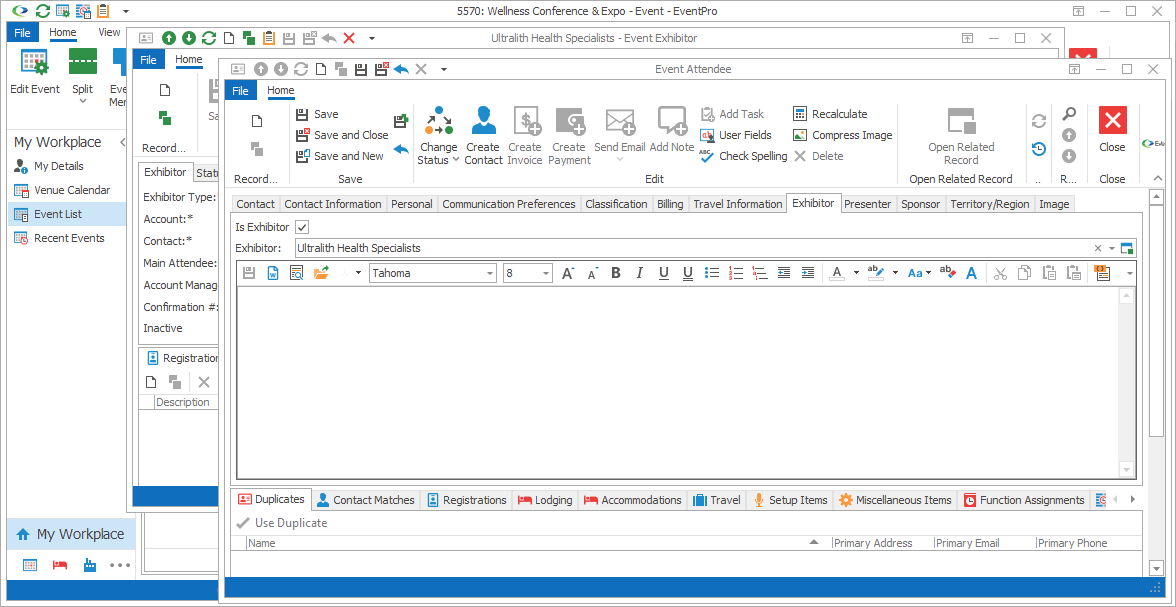
Task: Click the Recalculate icon
Action: (x=800, y=114)
